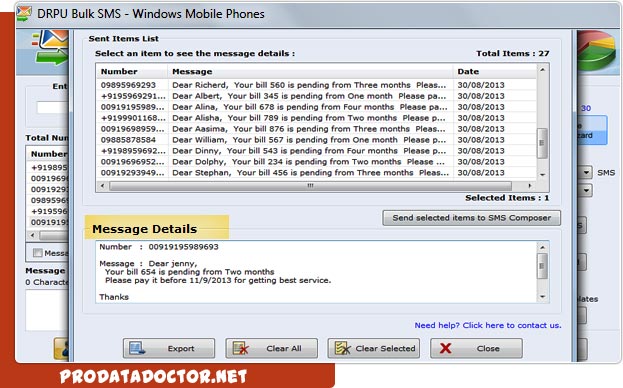The width and height of the screenshot is (623, 388).
Task: Click Message Details scroll up arrow
Action: [x=542, y=247]
